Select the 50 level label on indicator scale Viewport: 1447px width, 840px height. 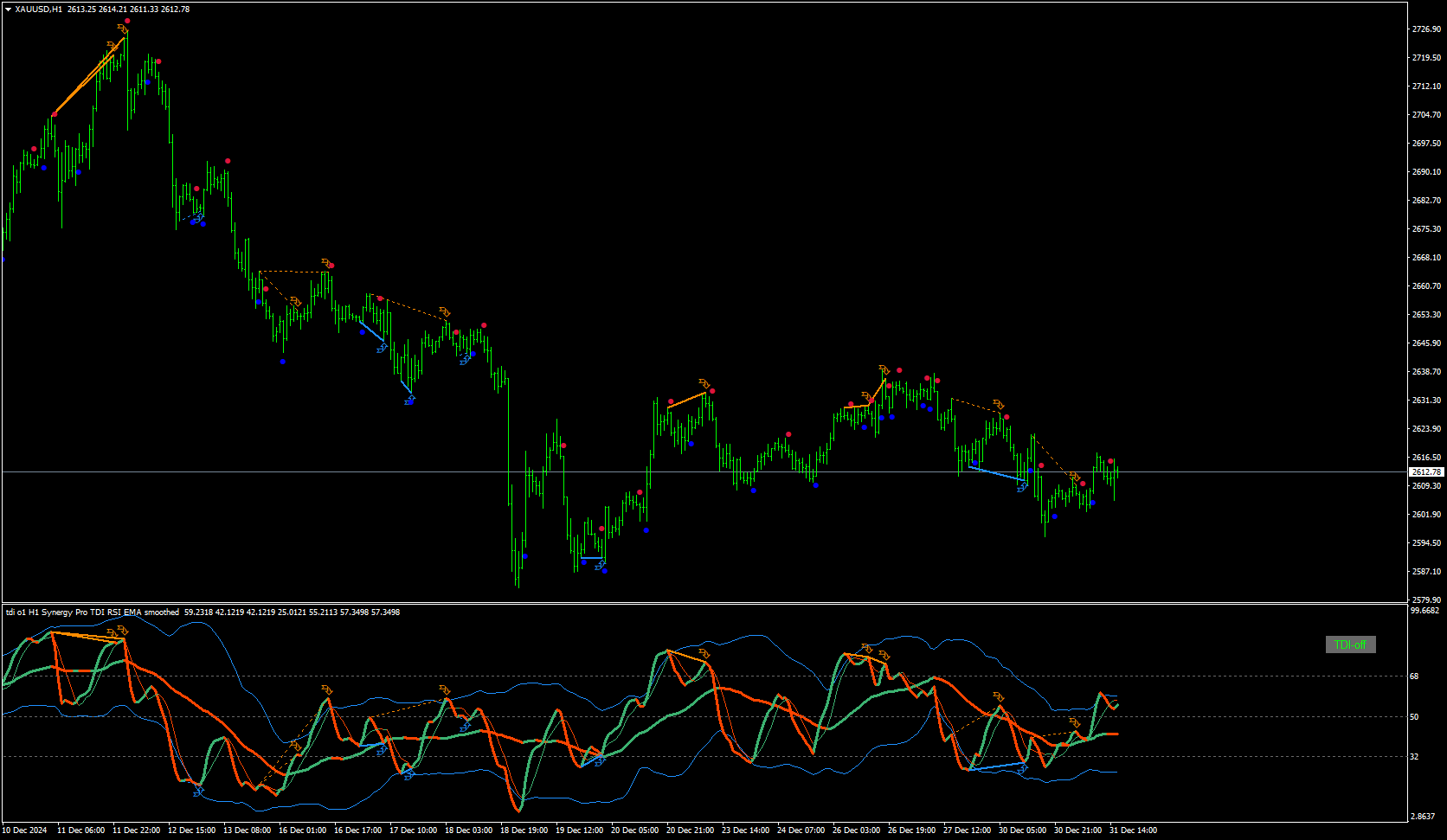coord(1415,717)
